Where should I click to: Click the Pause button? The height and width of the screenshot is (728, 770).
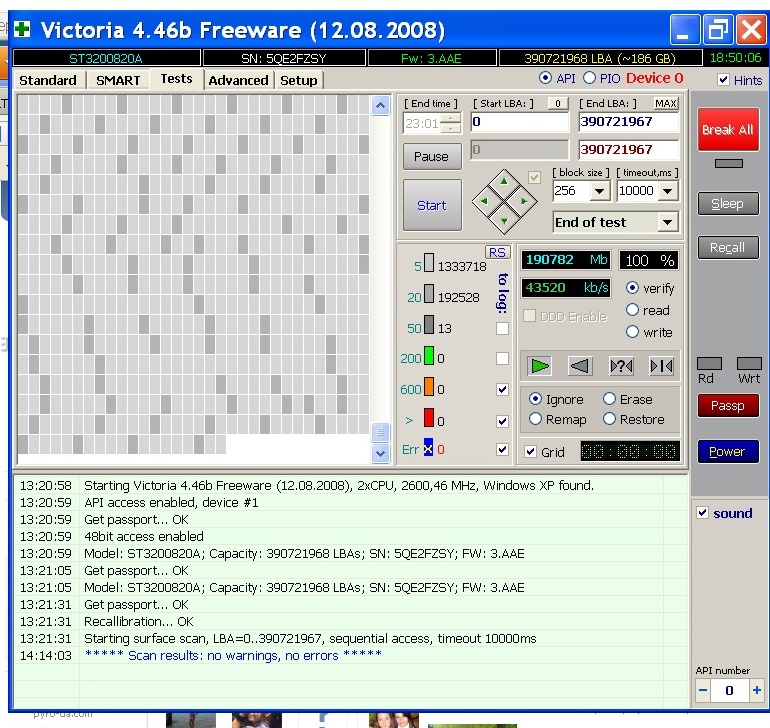pos(432,156)
